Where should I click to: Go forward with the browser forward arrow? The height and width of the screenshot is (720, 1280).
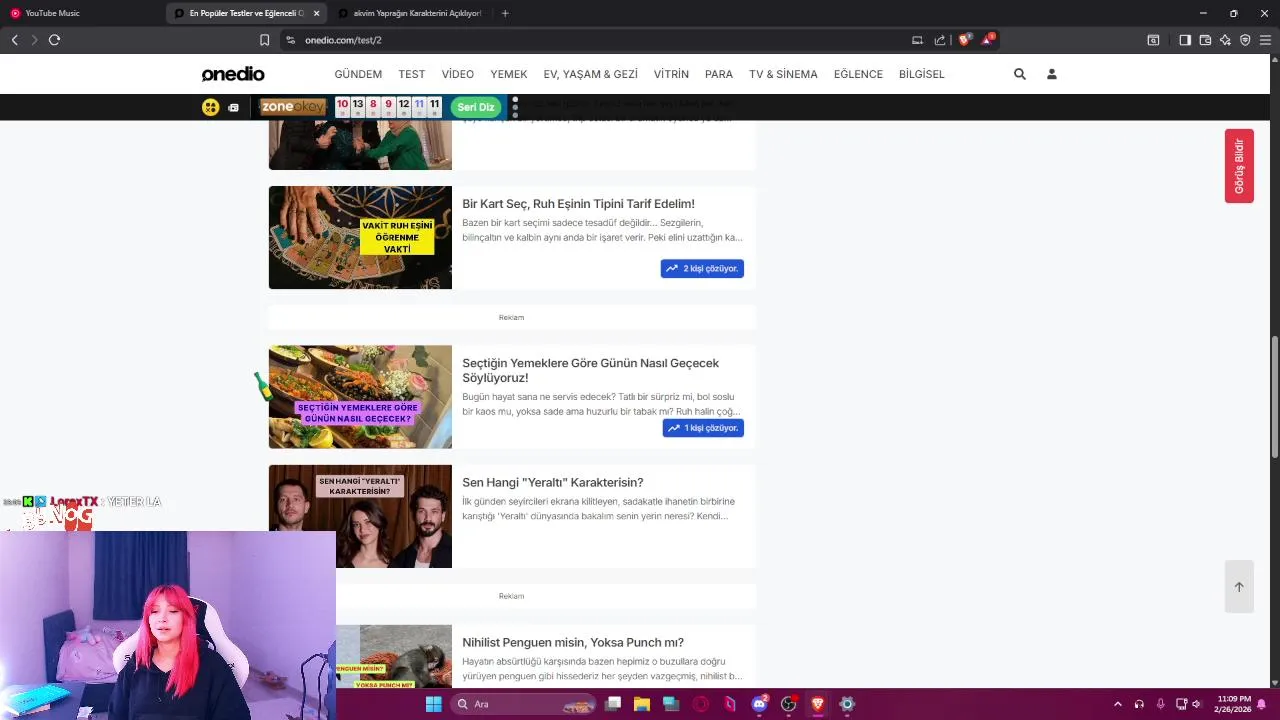[x=34, y=40]
